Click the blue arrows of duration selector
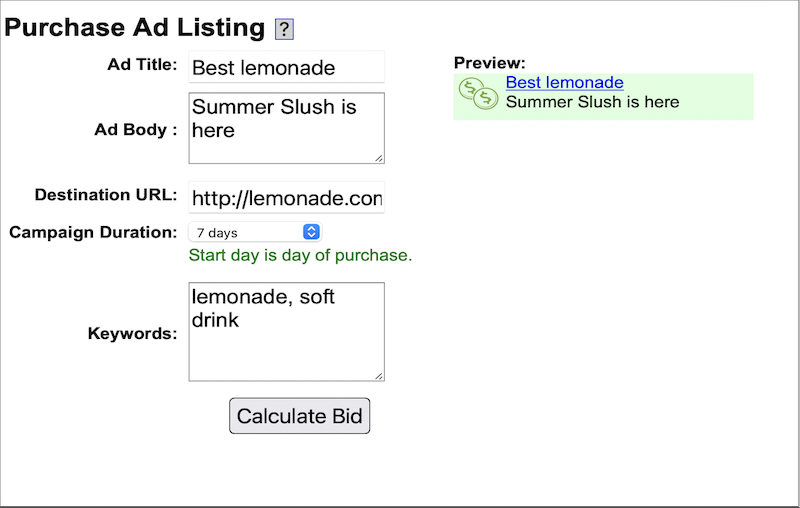This screenshot has width=800, height=508. (311, 232)
